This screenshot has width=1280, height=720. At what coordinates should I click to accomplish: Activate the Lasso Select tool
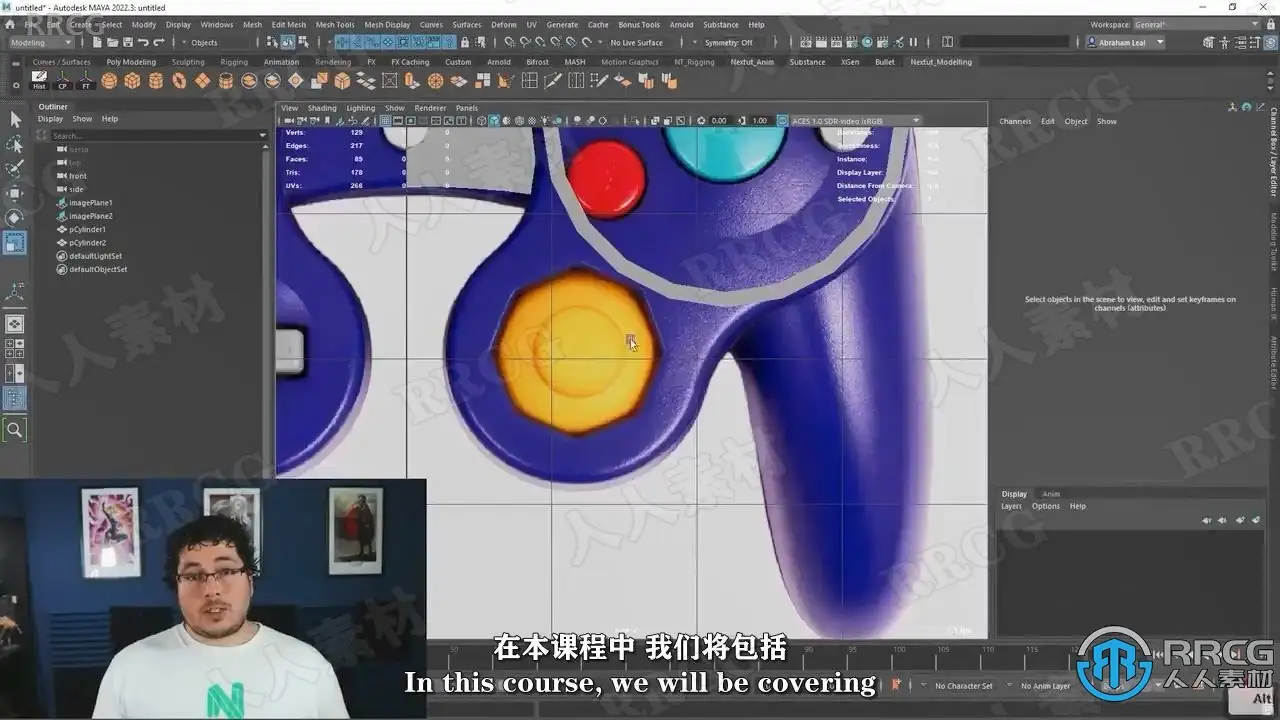tap(15, 145)
